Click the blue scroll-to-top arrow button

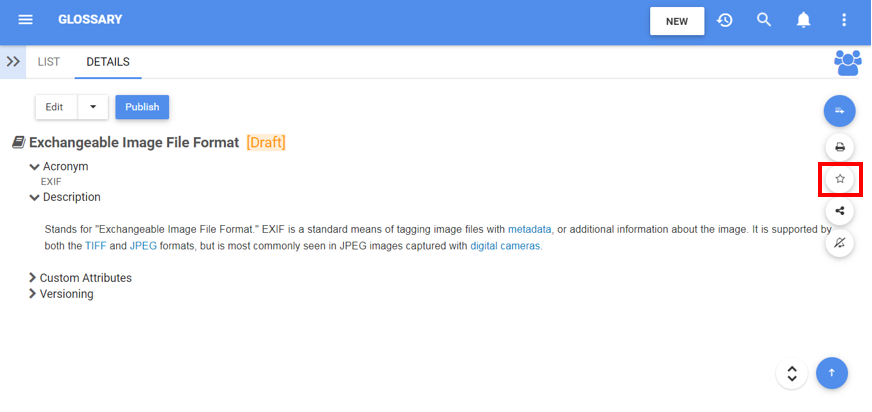(832, 373)
